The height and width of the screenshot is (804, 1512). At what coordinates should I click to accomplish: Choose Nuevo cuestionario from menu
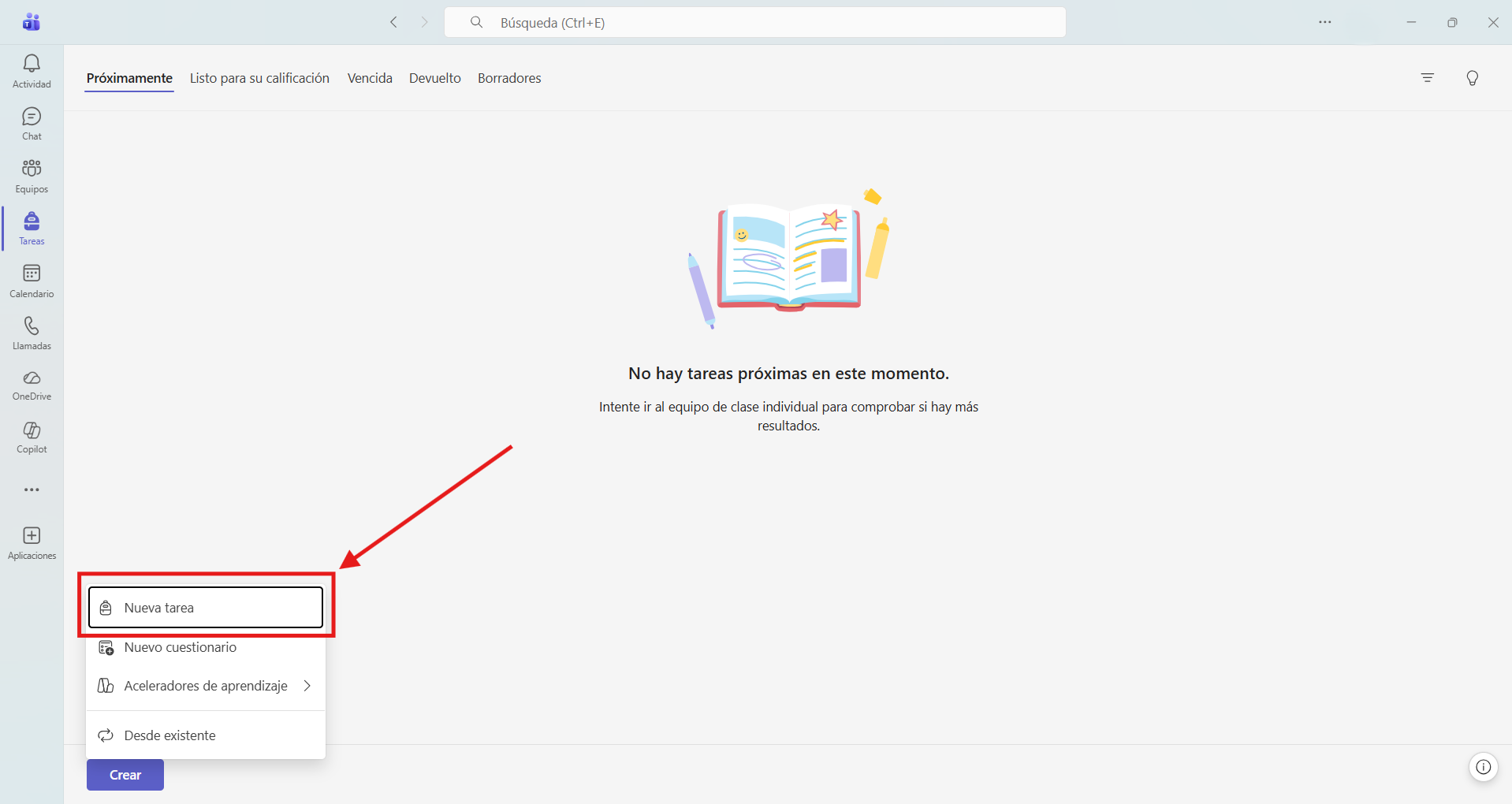[x=206, y=647]
